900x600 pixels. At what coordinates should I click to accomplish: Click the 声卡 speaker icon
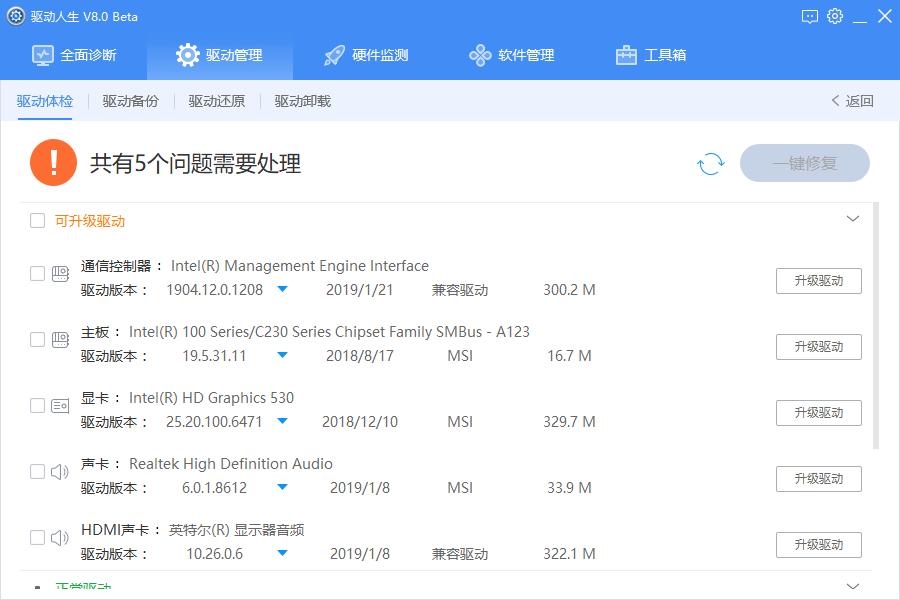click(57, 469)
